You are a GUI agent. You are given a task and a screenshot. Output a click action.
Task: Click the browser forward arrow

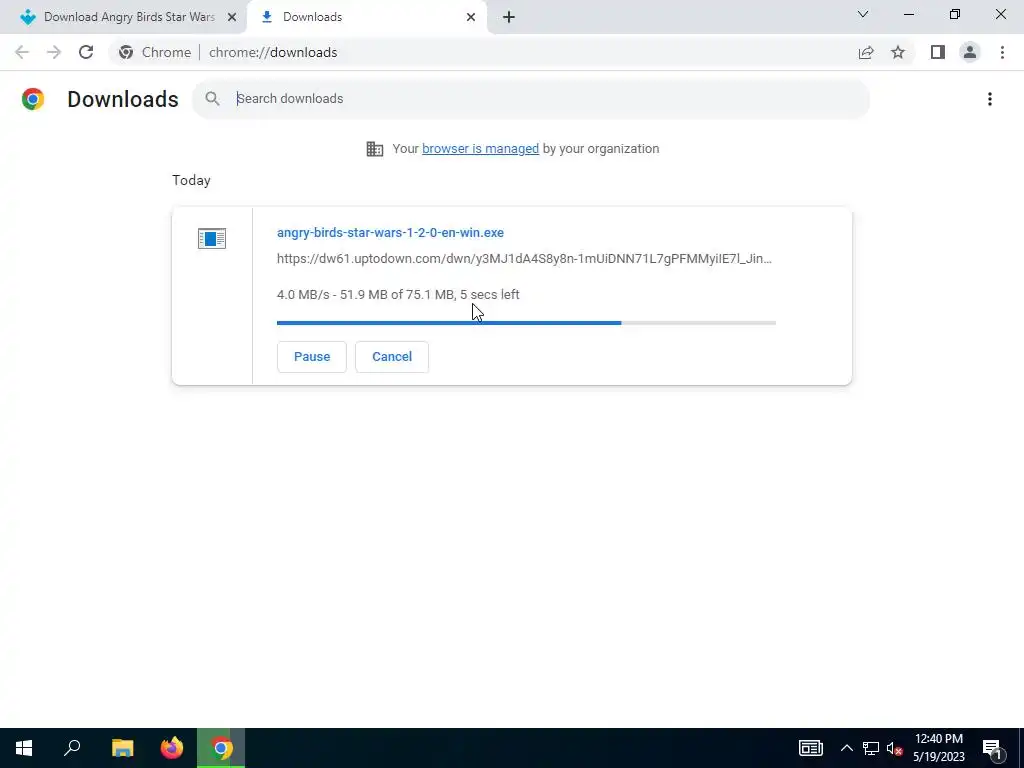point(54,52)
